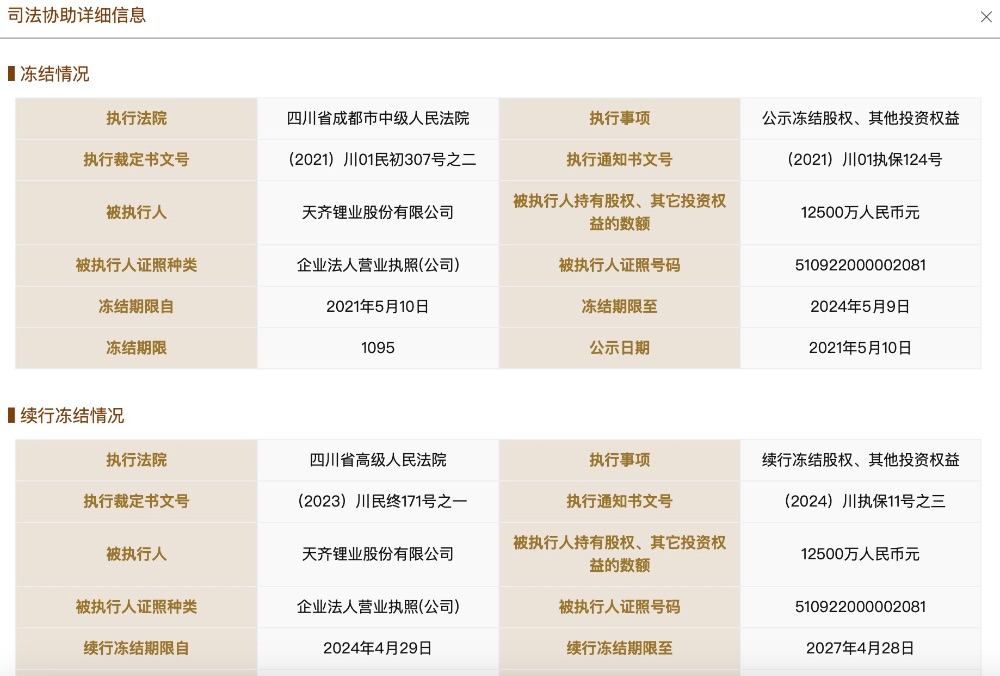This screenshot has height=676, width=1000.
Task: Click the 续行冻结股权、其他投资权益 value
Action: coord(860,460)
